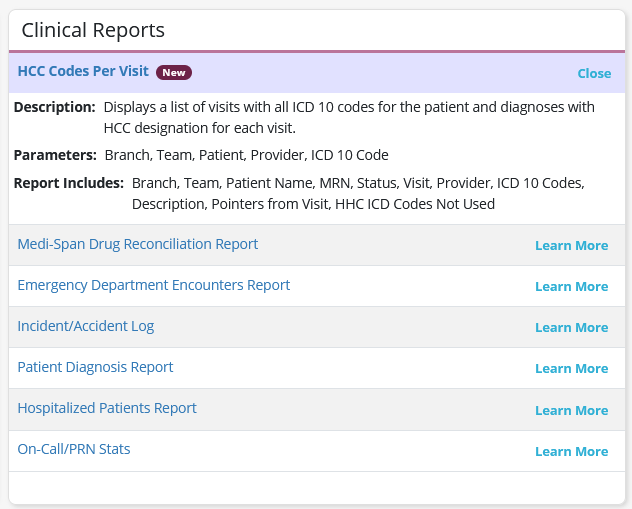Screen dimensions: 632x509
Task: Open the On-Call/PRN Stats report
Action: tap(74, 449)
